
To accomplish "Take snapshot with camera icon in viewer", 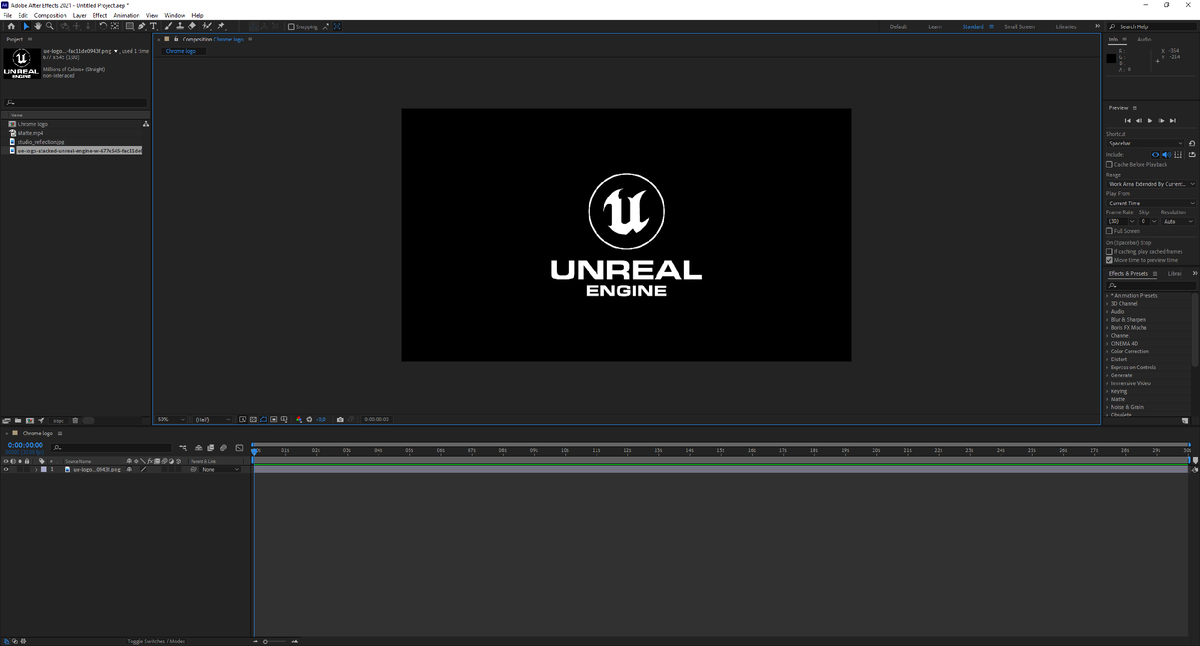I will [340, 419].
